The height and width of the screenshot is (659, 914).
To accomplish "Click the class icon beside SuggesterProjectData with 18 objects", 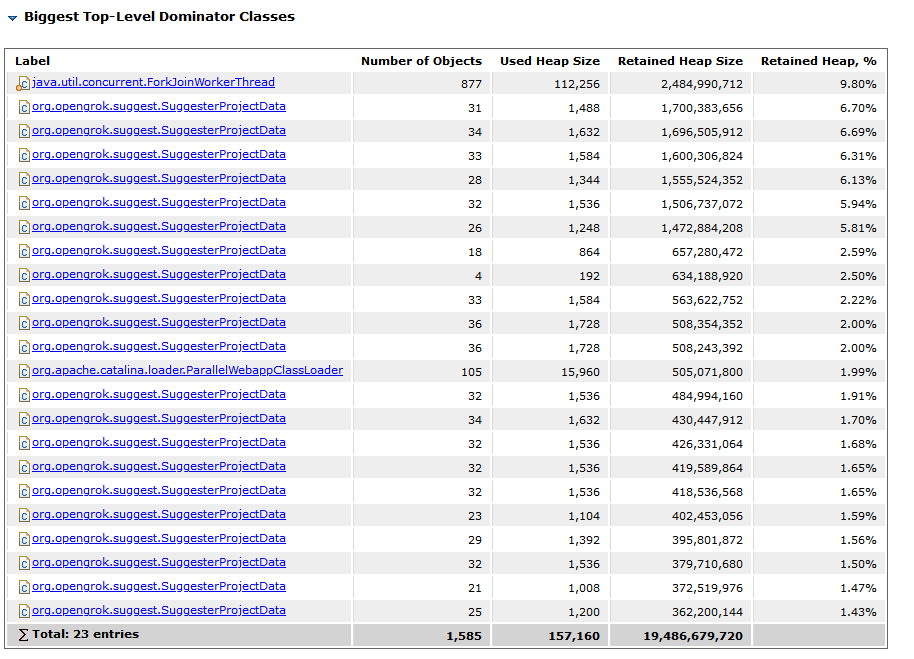I will [24, 250].
